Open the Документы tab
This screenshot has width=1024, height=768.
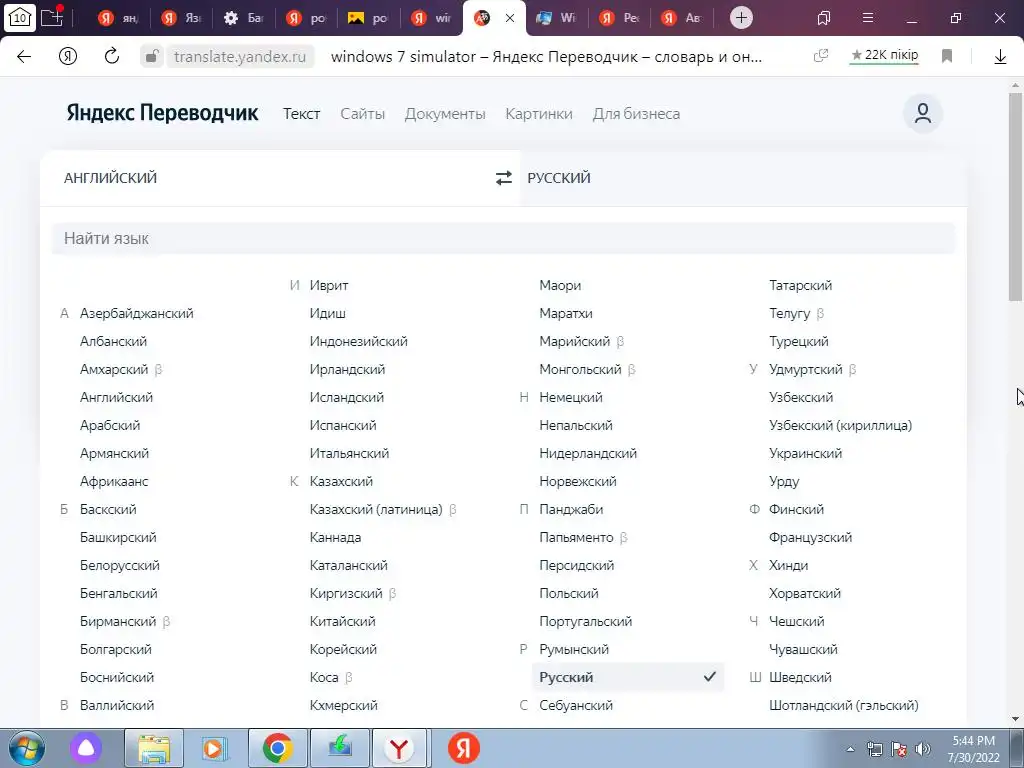445,114
